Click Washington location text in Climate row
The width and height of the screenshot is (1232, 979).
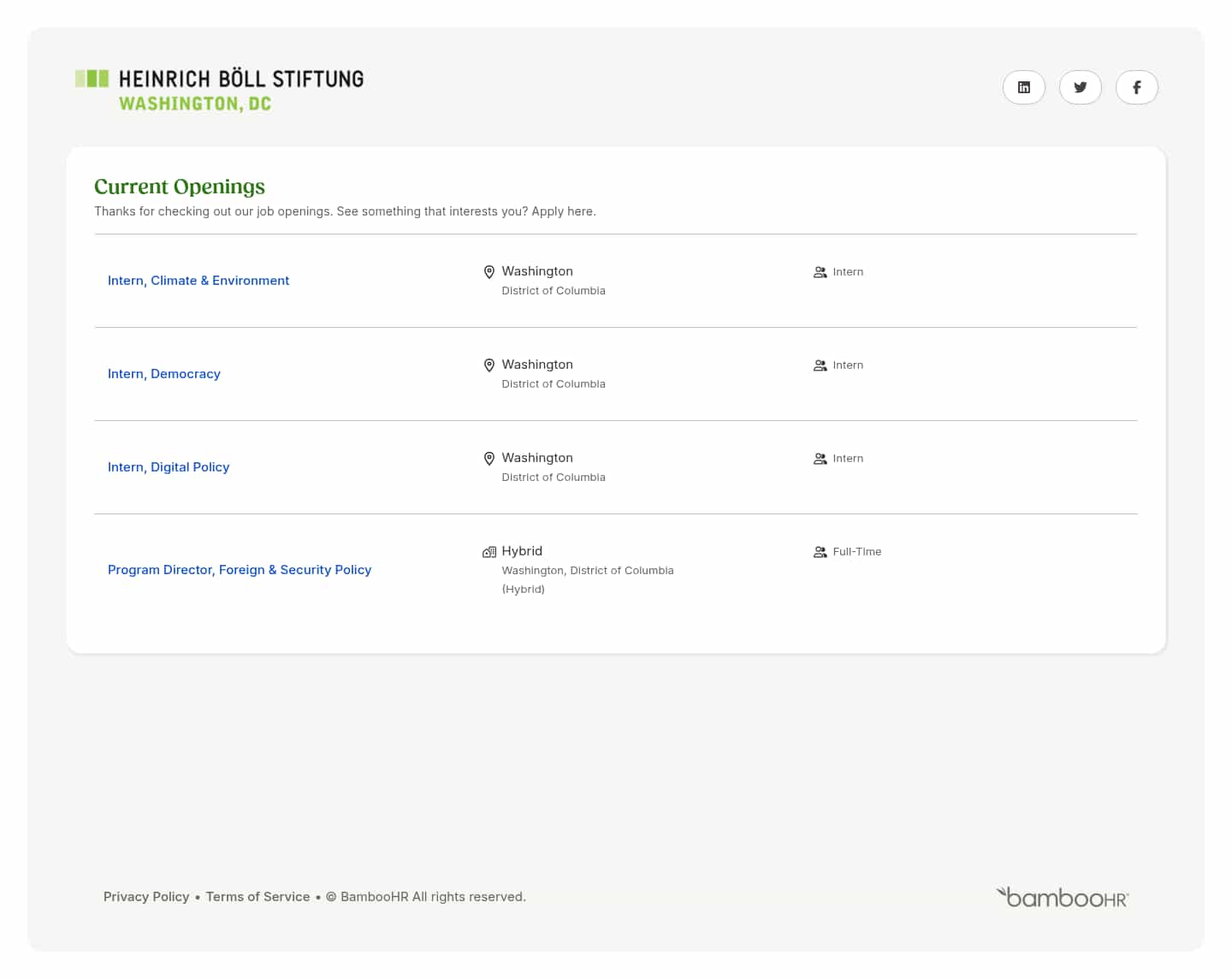tap(537, 271)
